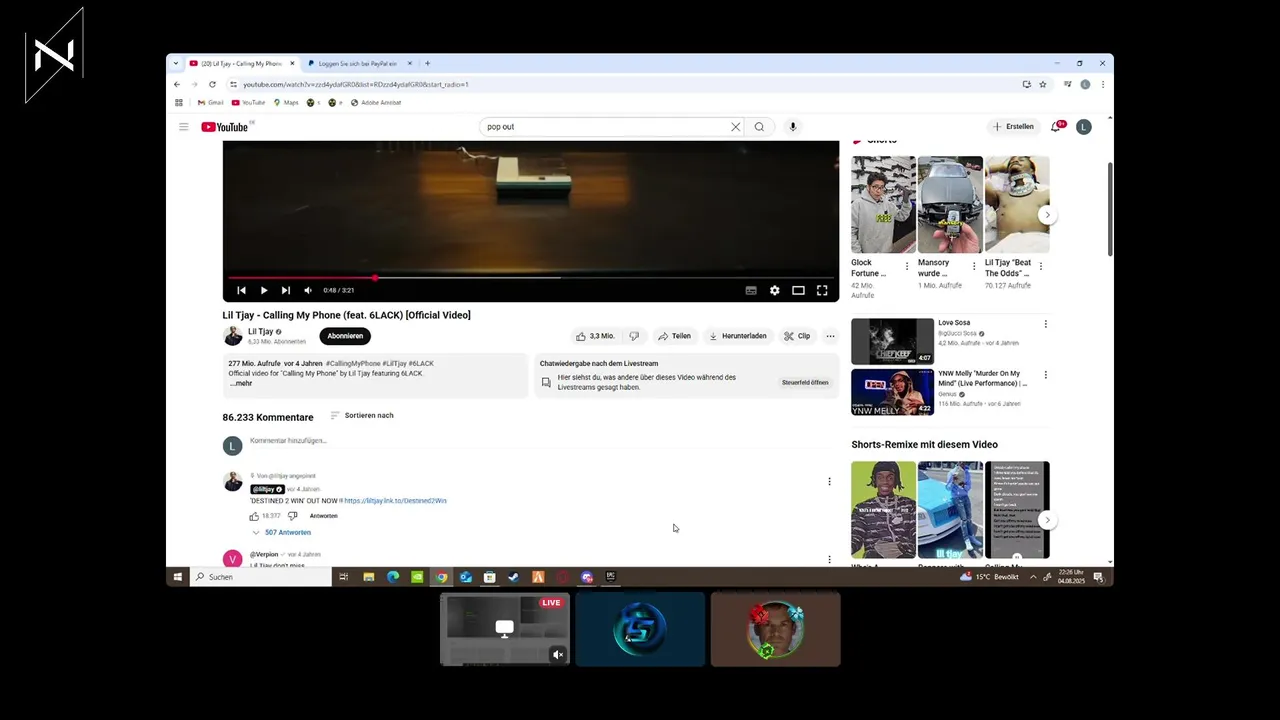Open the Glock Fortune short thumbnail
The height and width of the screenshot is (720, 1280).
883,204
